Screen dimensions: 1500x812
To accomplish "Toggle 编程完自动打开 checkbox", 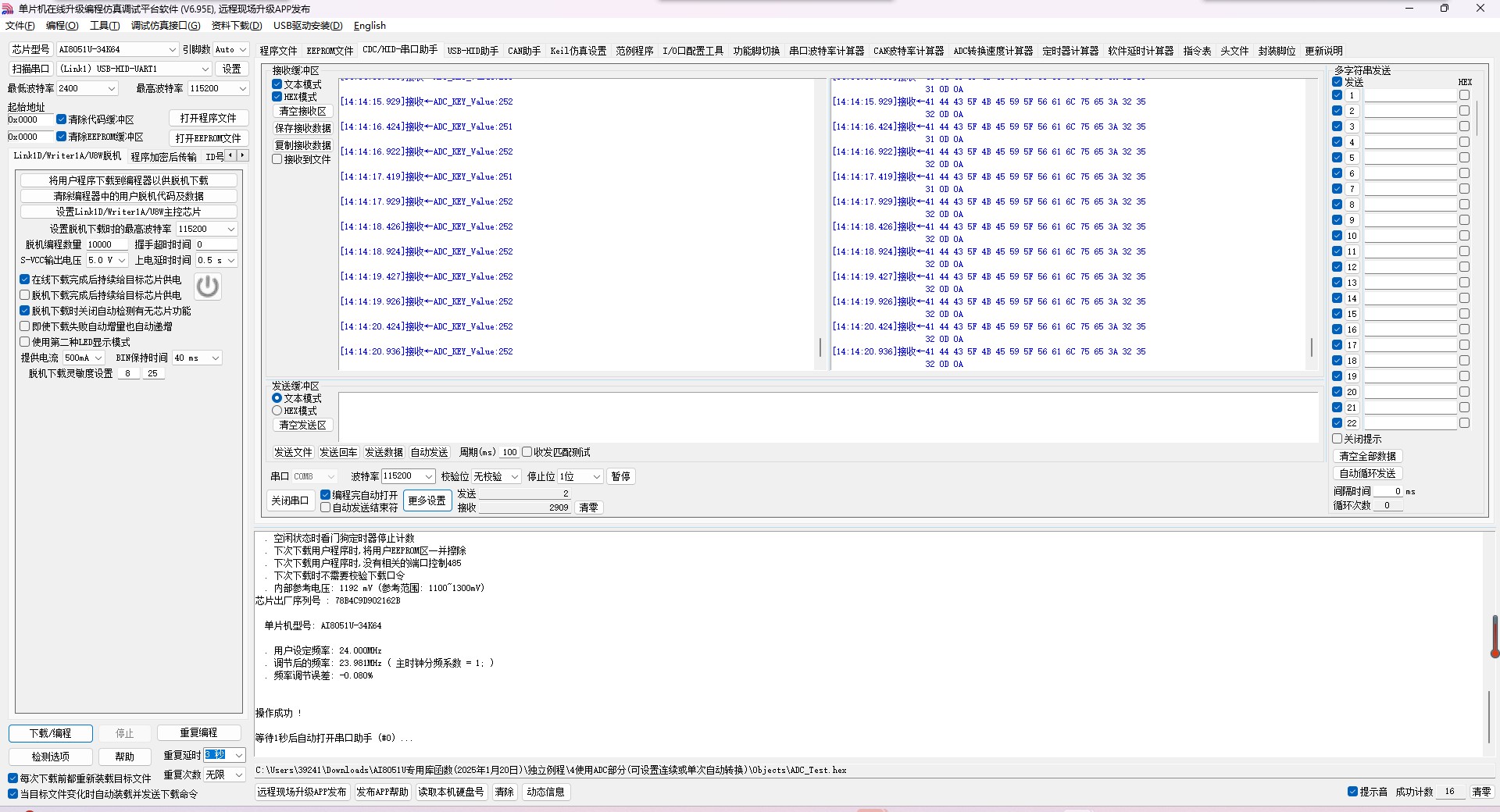I will (326, 495).
